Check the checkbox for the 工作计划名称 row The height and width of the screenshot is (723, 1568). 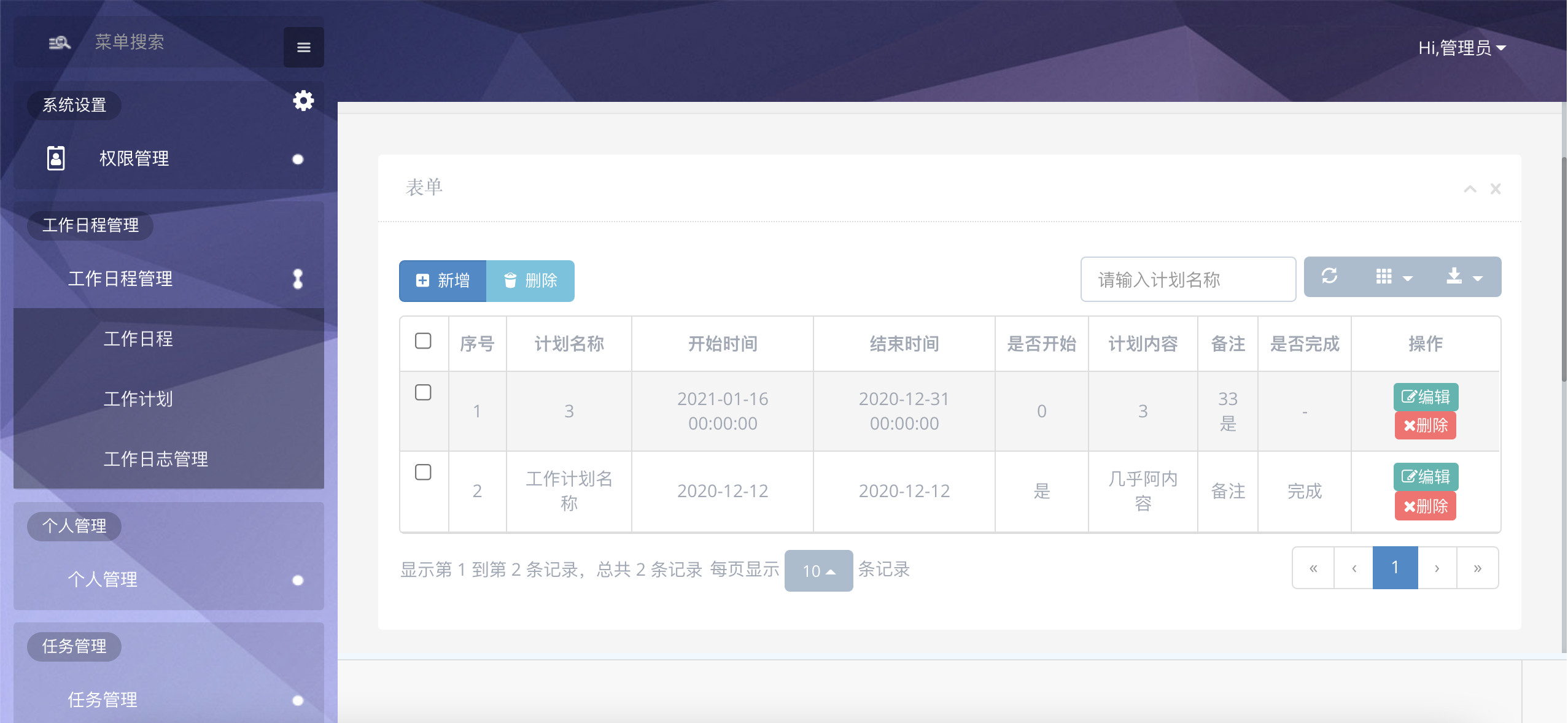(x=423, y=473)
